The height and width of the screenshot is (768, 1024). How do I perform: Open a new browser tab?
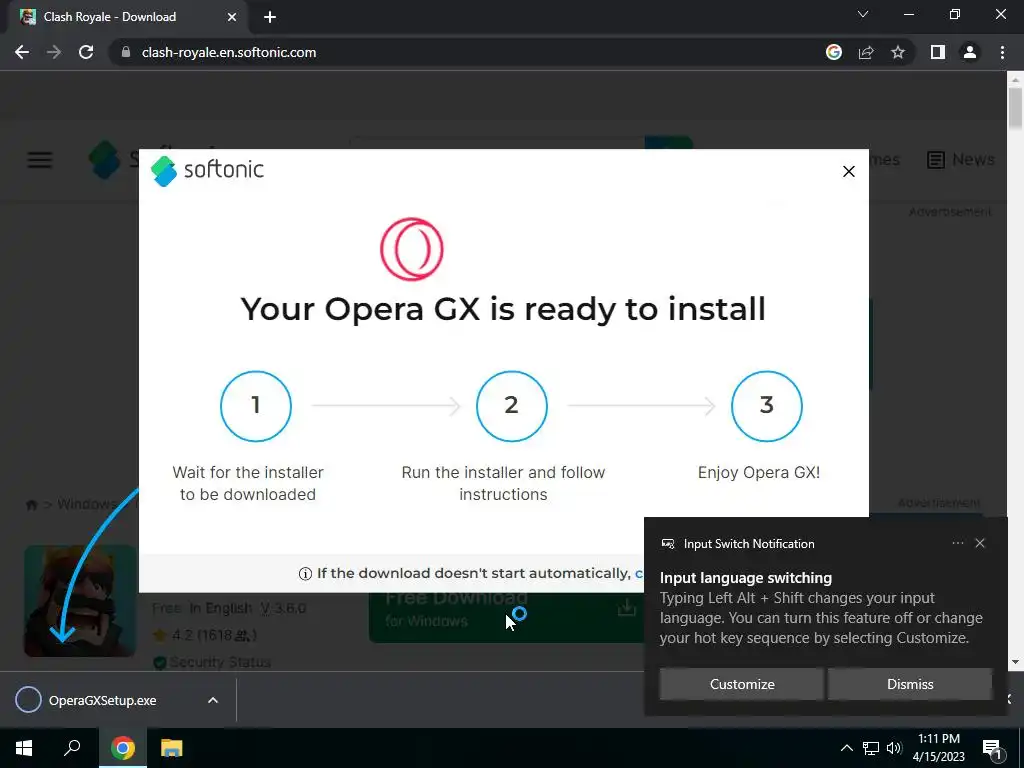click(x=270, y=17)
